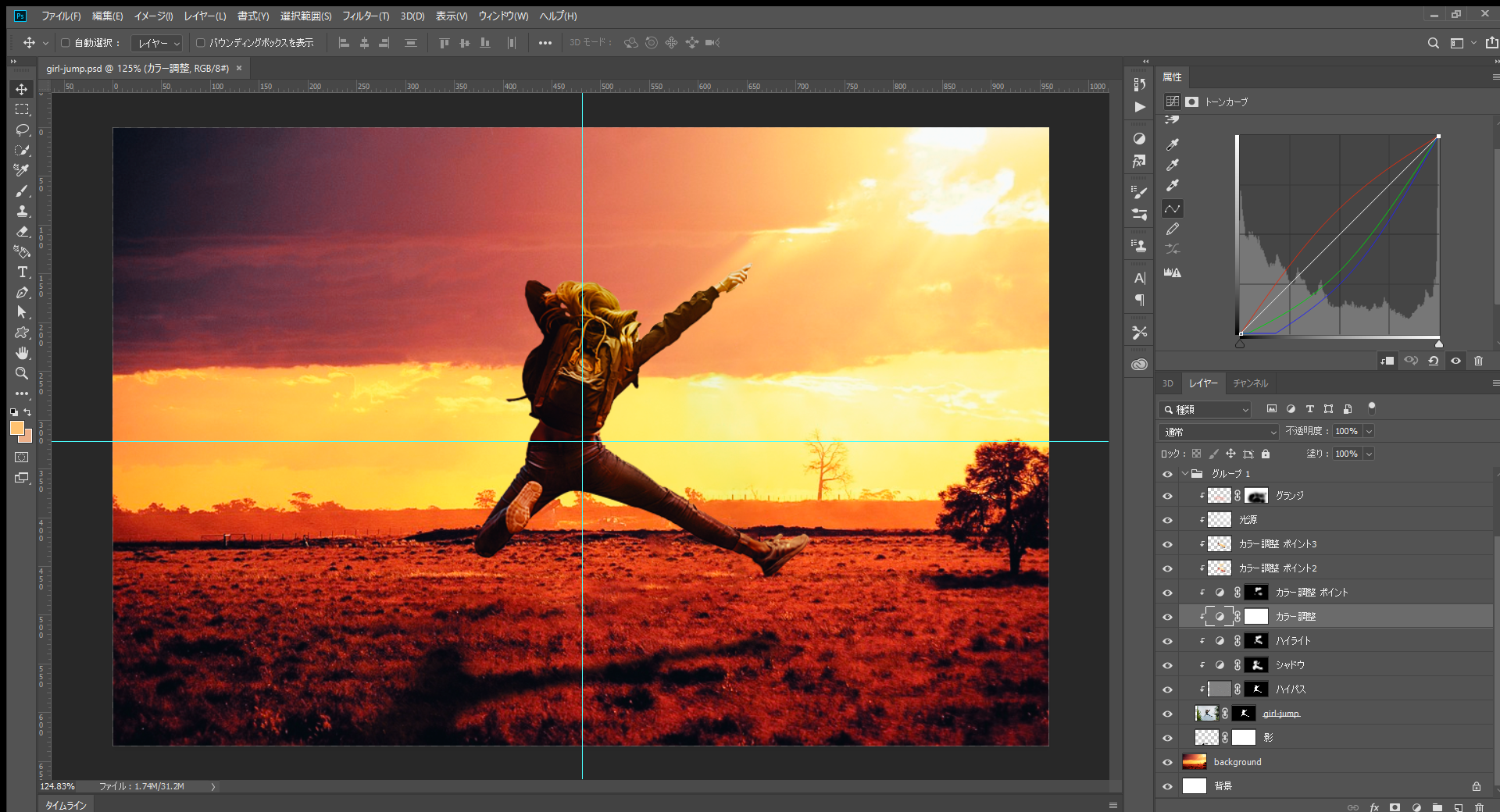1500x812 pixels.
Task: Select the Eraser tool
Action: [22, 231]
